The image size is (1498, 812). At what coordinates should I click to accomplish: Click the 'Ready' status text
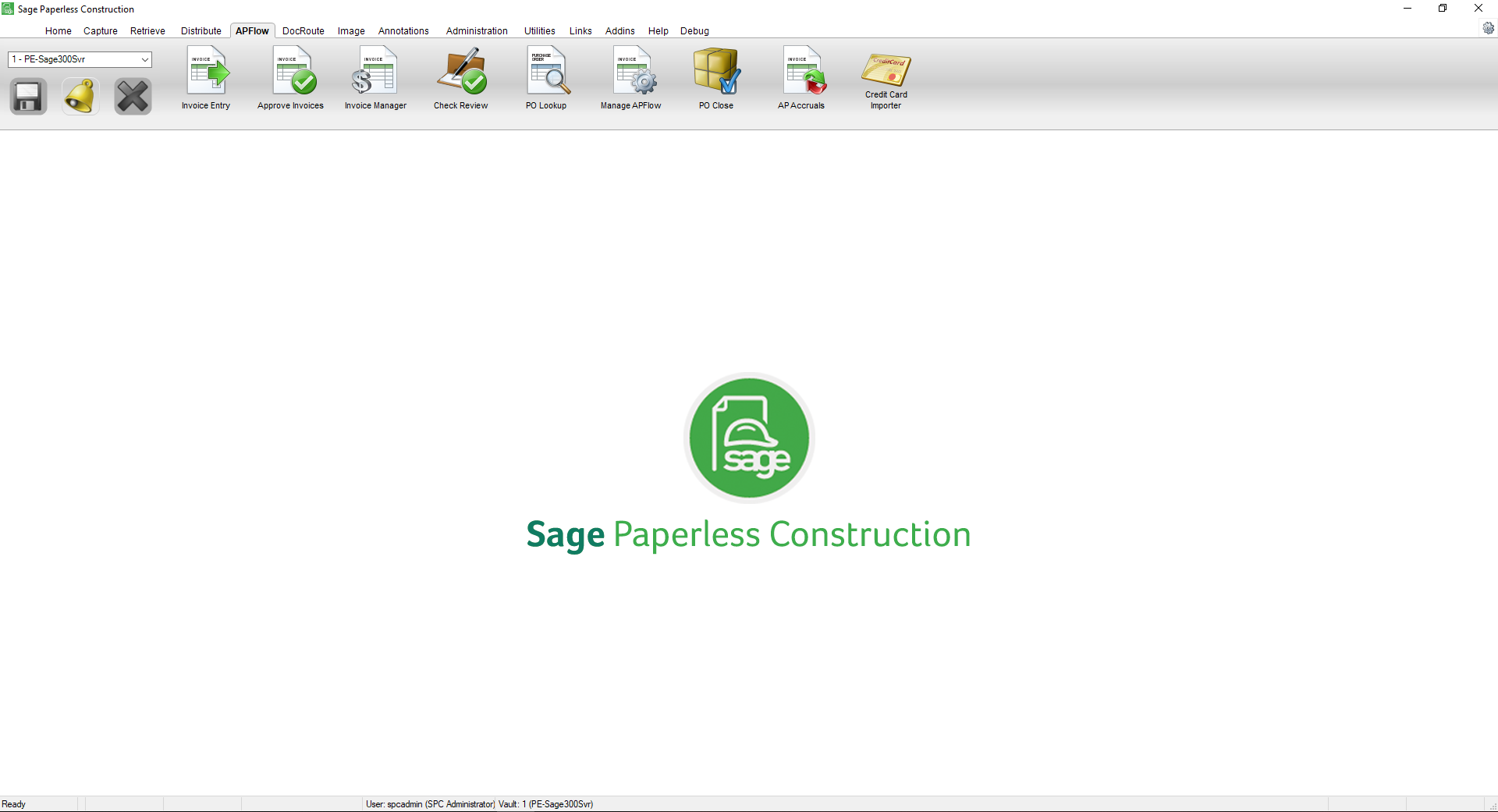point(13,804)
